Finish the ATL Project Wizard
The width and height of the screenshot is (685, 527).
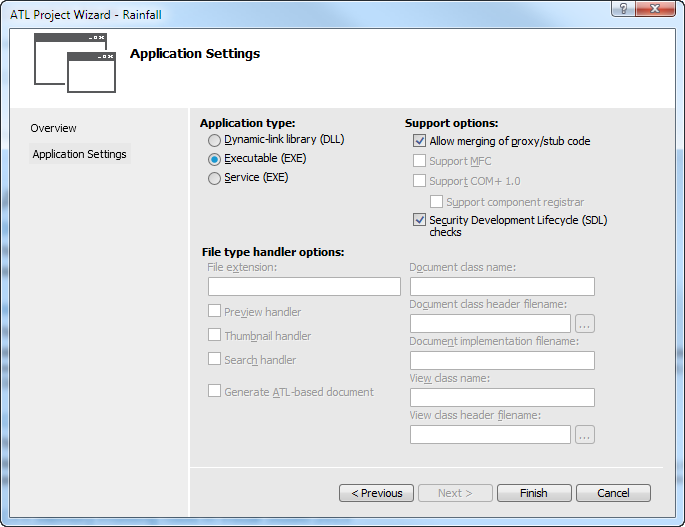tap(534, 493)
